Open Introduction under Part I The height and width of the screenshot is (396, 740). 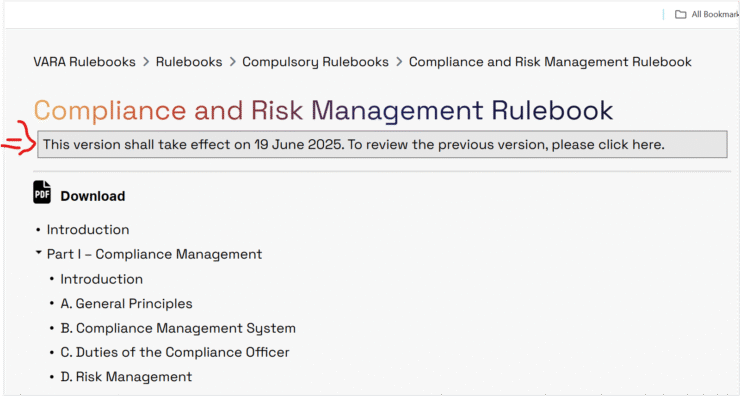coord(101,279)
